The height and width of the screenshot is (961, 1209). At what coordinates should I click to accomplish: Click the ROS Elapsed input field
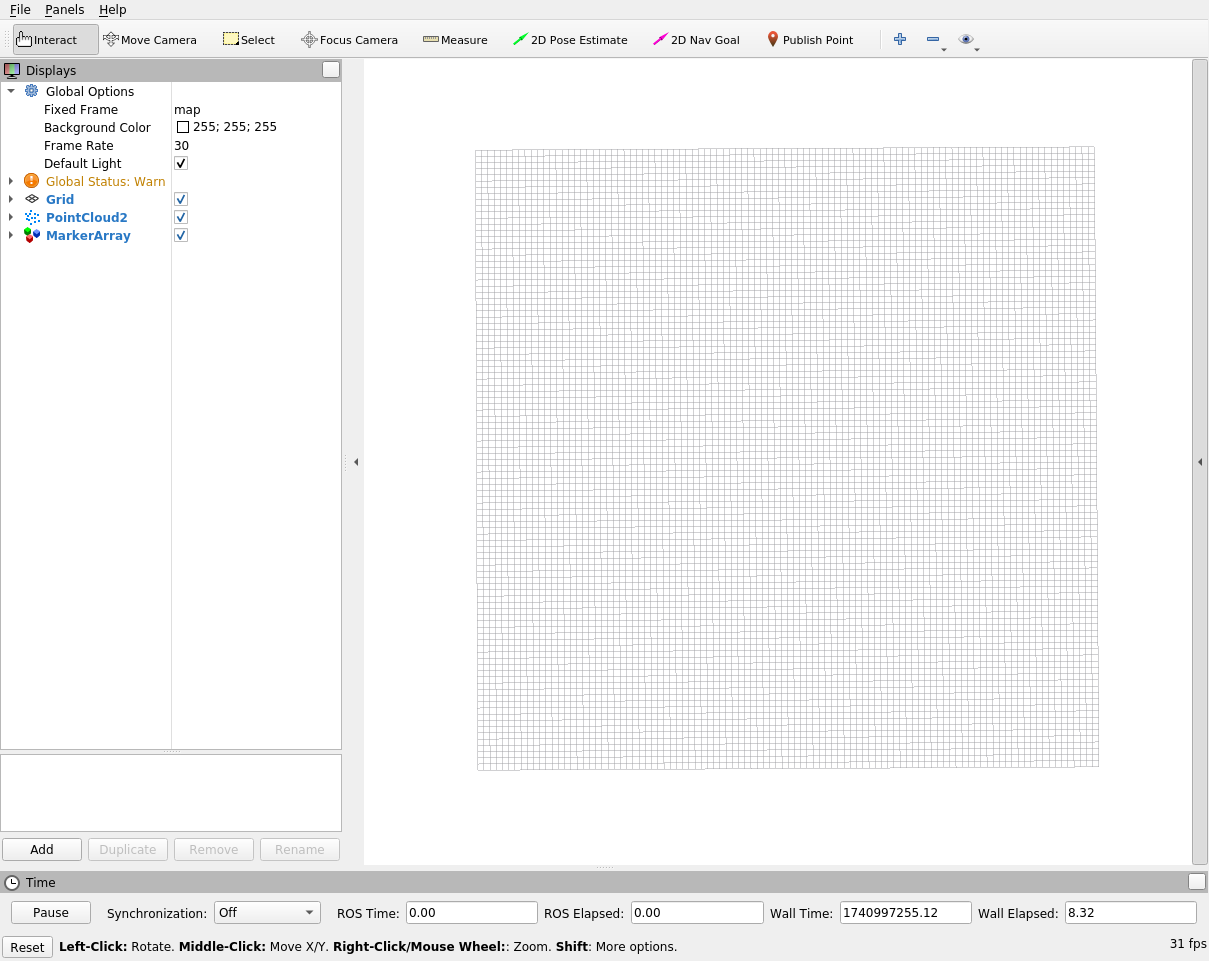697,912
